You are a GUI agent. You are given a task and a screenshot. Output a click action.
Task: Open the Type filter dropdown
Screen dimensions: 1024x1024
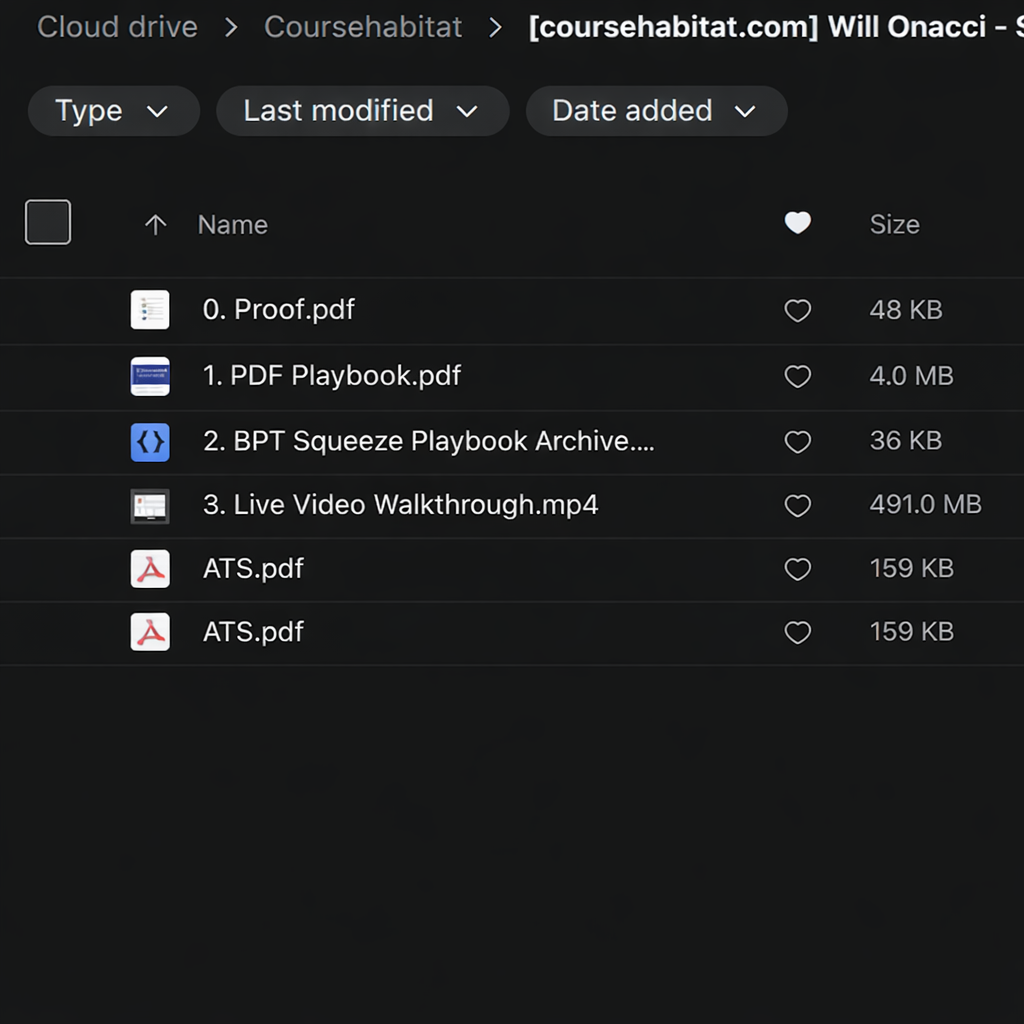(x=113, y=111)
